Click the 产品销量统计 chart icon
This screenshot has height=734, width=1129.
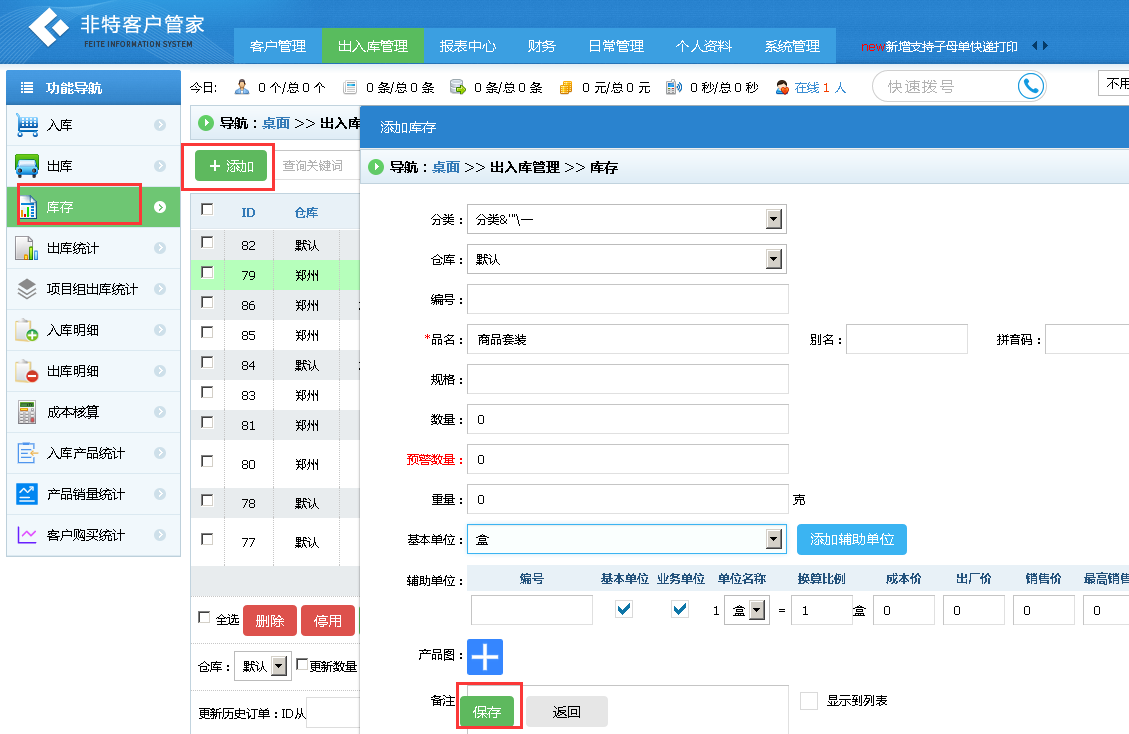click(27, 494)
